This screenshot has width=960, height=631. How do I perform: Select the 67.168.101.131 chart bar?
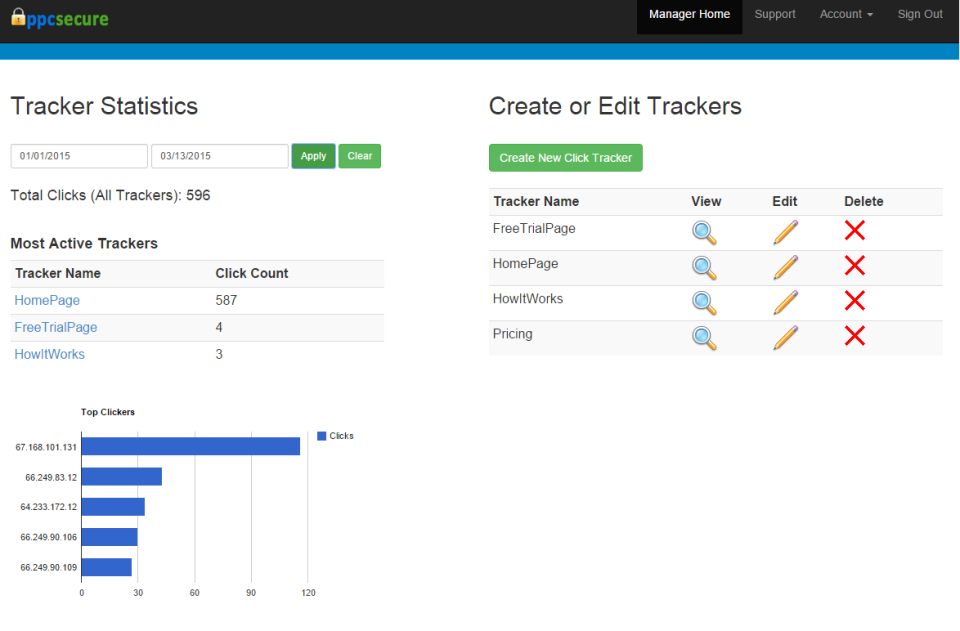[190, 446]
